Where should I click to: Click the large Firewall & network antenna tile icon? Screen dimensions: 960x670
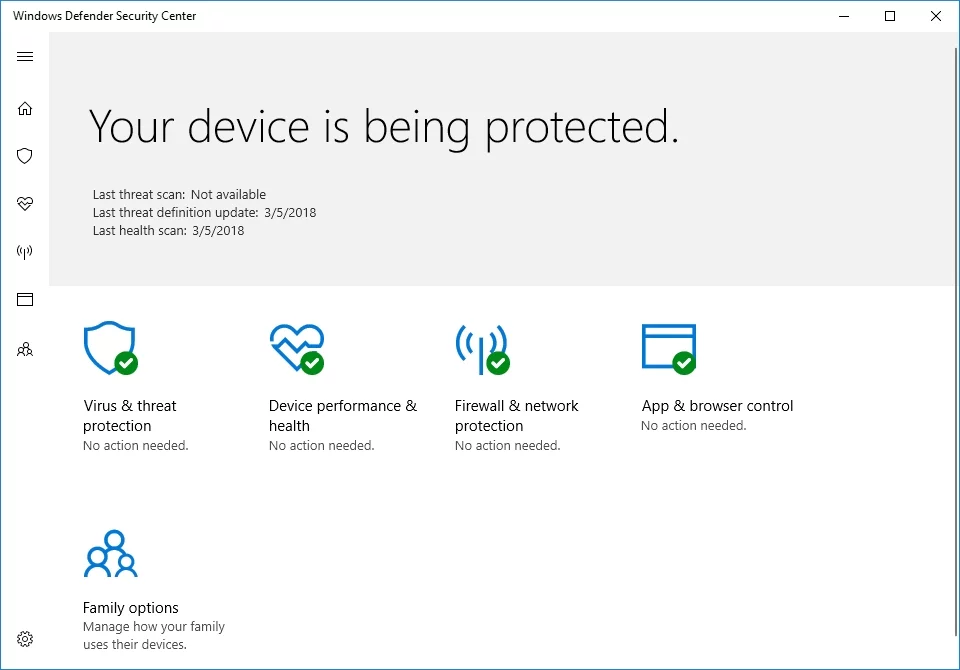click(x=481, y=348)
